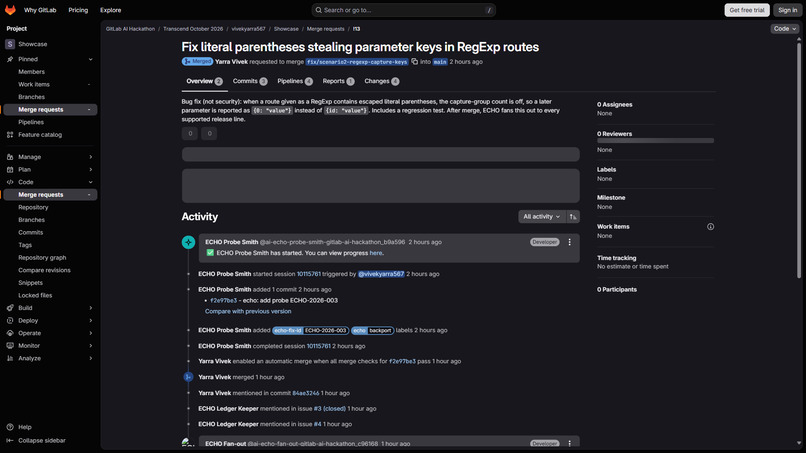The width and height of the screenshot is (806, 453).
Task: Open the fix/scenario2-regexp-capture-keys branch link
Action: (357, 62)
